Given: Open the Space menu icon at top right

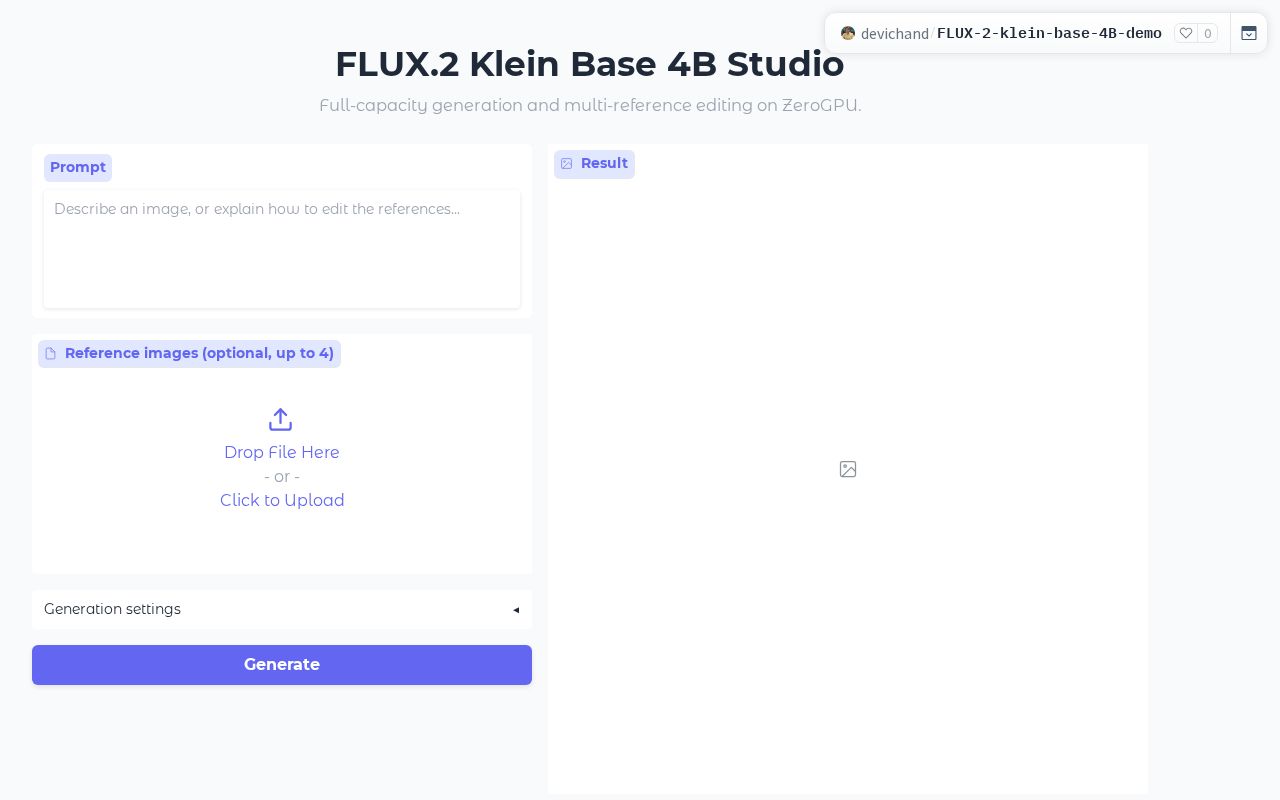Looking at the screenshot, I should [x=1249, y=33].
